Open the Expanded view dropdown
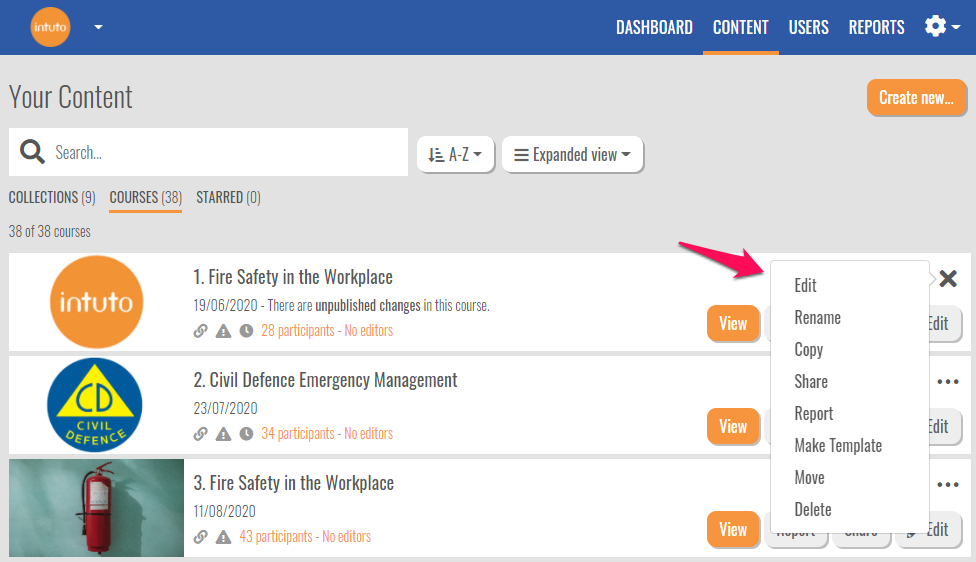This screenshot has width=976, height=562. click(x=572, y=155)
